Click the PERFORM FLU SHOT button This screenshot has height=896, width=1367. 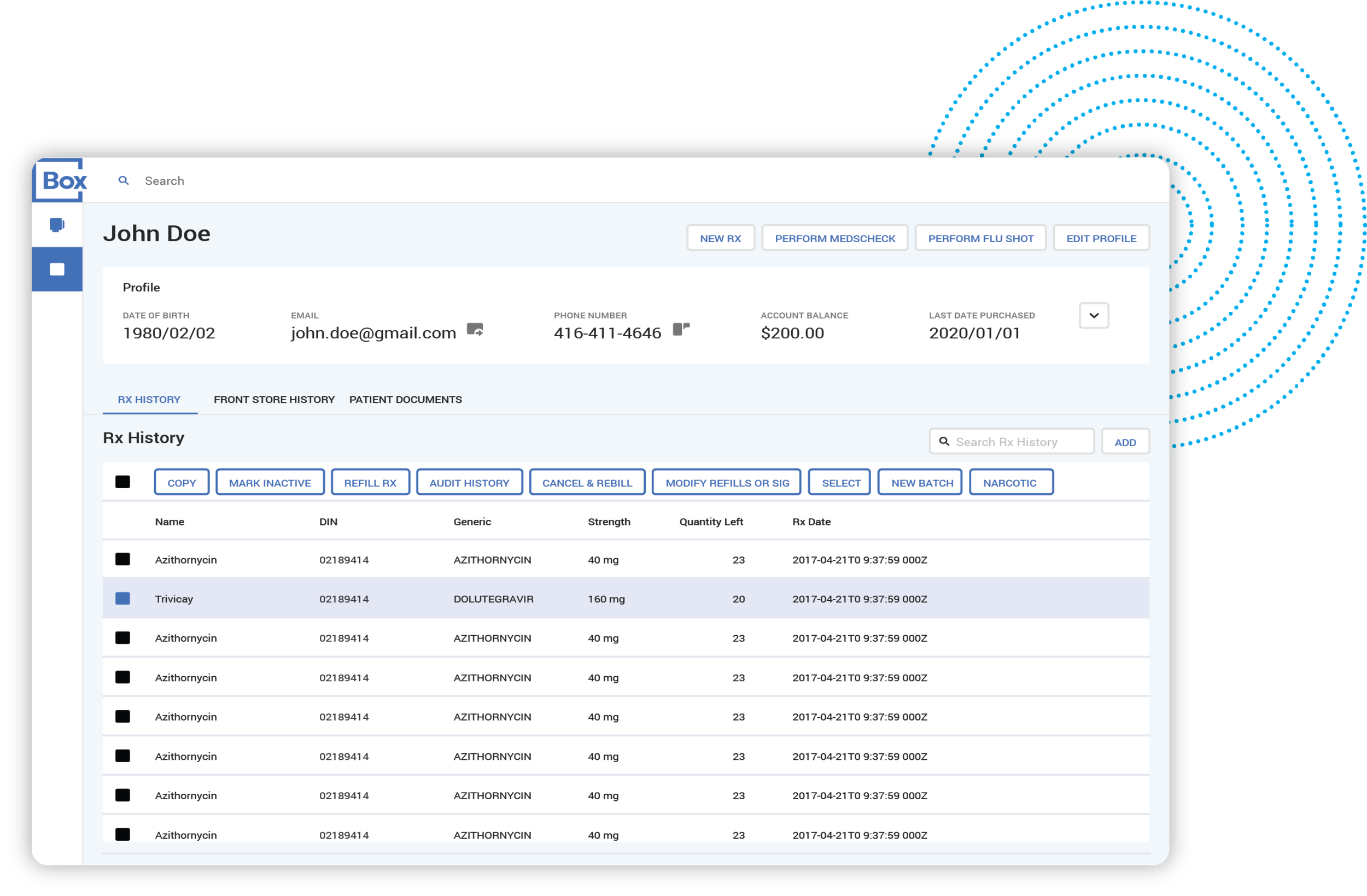(x=980, y=237)
